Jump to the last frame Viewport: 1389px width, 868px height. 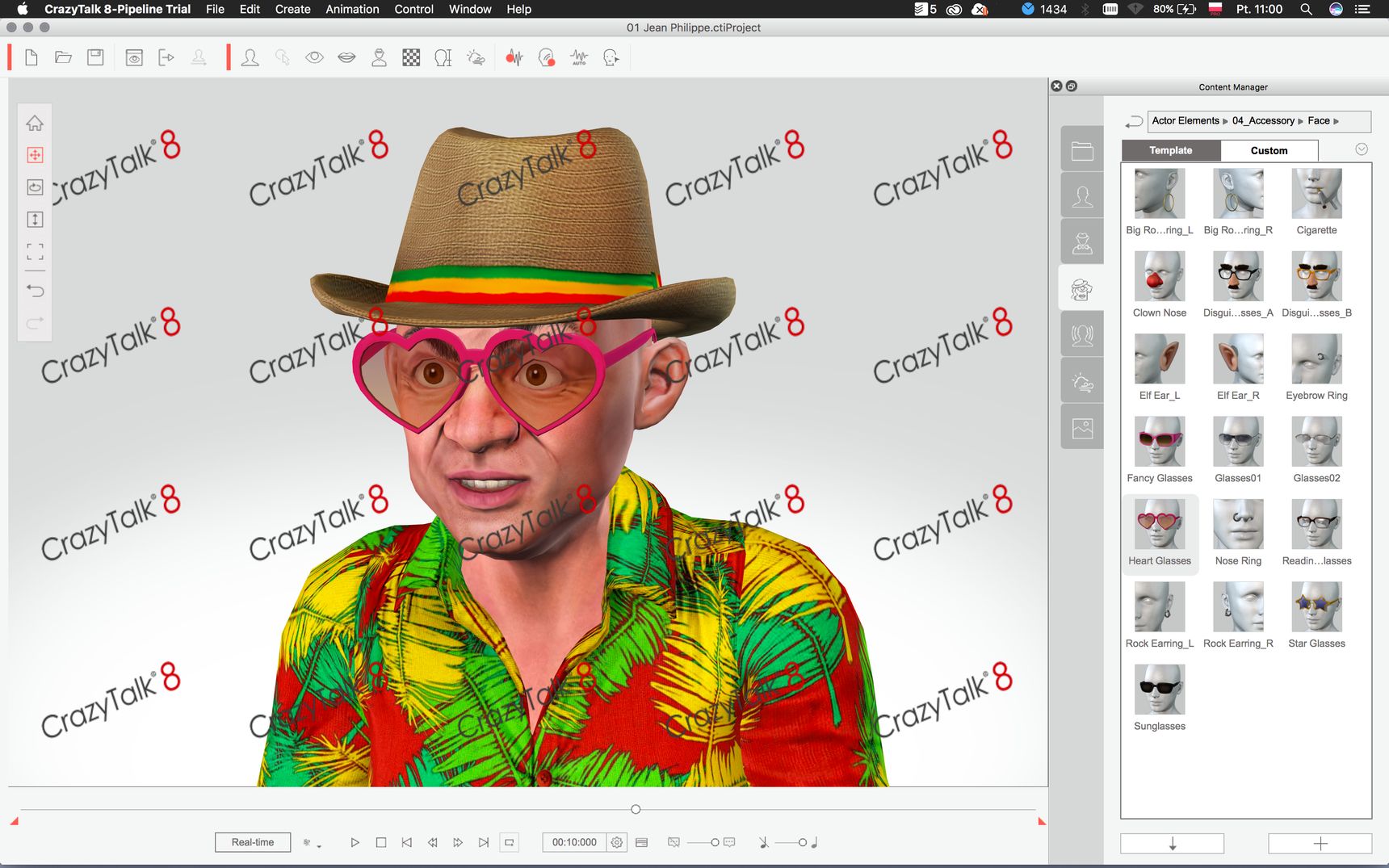pyautogui.click(x=484, y=842)
